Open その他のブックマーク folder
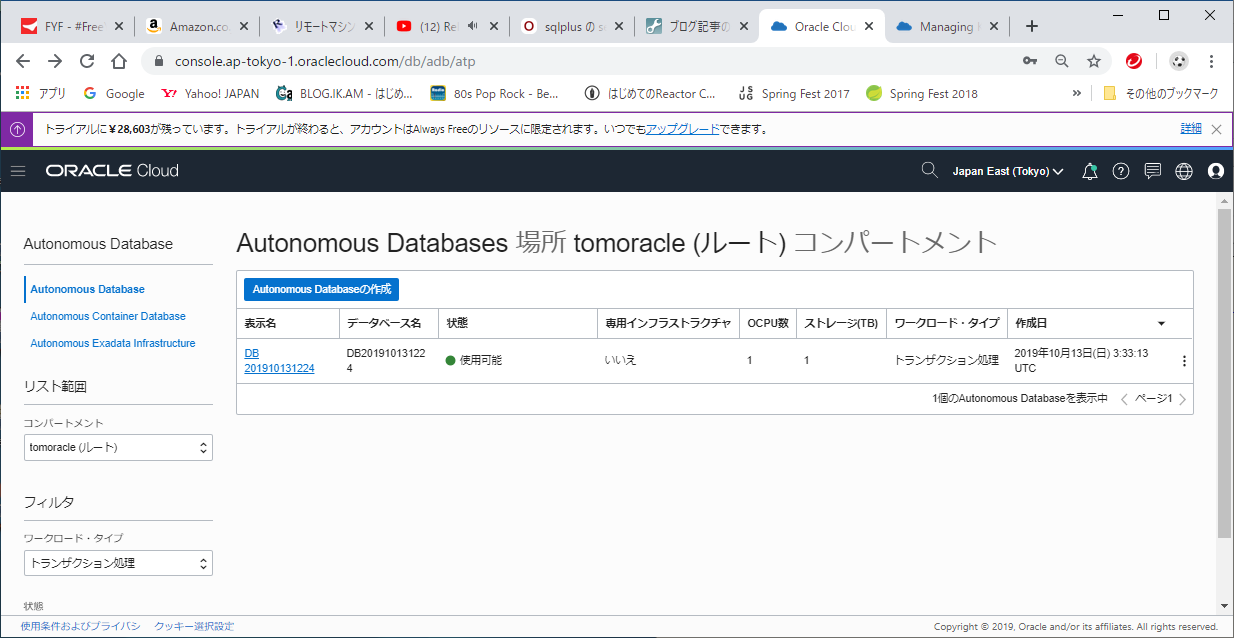Viewport: 1234px width, 638px height. 1160,93
